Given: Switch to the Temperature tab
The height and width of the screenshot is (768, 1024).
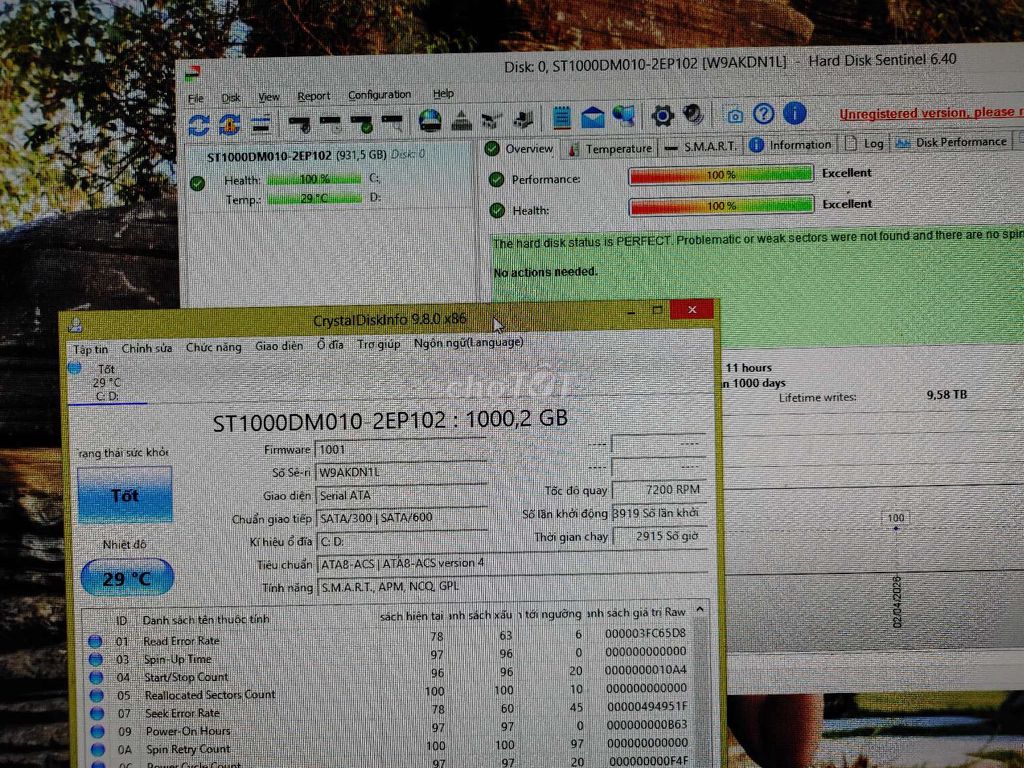Looking at the screenshot, I should [610, 148].
